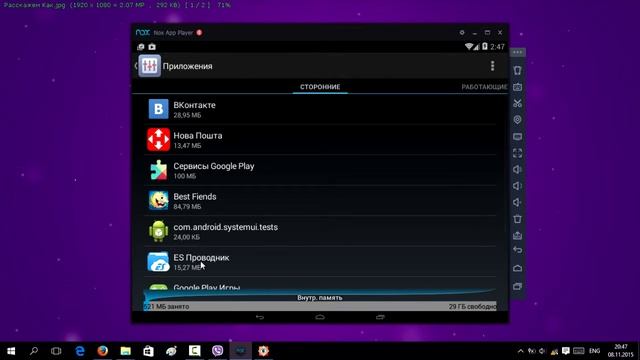Click the ВКонтакте app icon
The width and height of the screenshot is (640, 360).
pos(158,109)
